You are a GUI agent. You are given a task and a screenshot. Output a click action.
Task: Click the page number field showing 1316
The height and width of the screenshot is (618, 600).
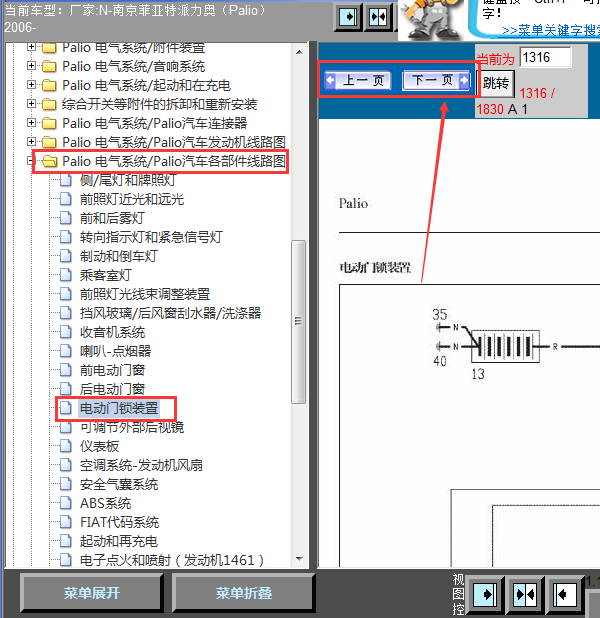tap(545, 58)
